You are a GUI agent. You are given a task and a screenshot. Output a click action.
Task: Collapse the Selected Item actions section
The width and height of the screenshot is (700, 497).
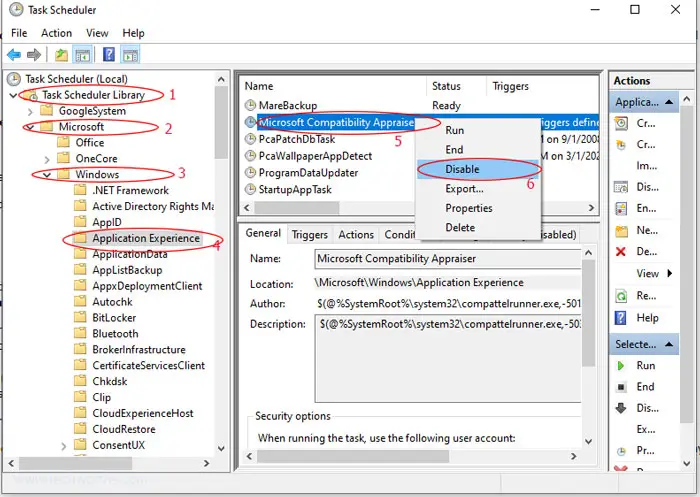pyautogui.click(x=669, y=344)
